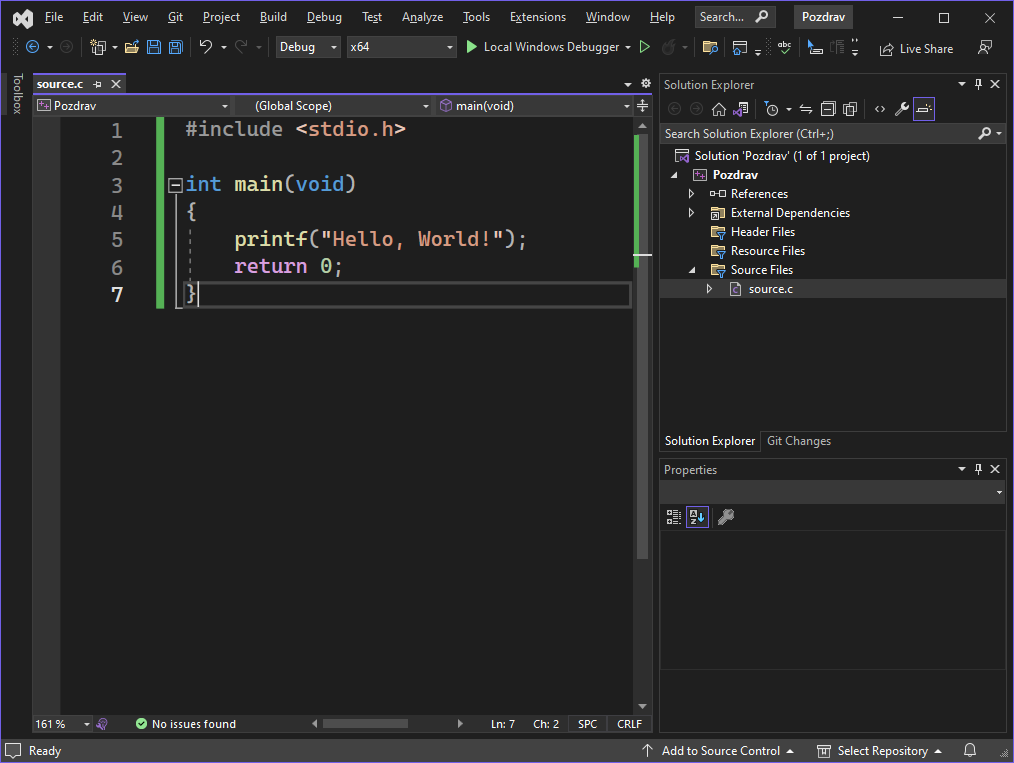
Task: Open the (Global Scope) dropdown
Action: coord(333,105)
